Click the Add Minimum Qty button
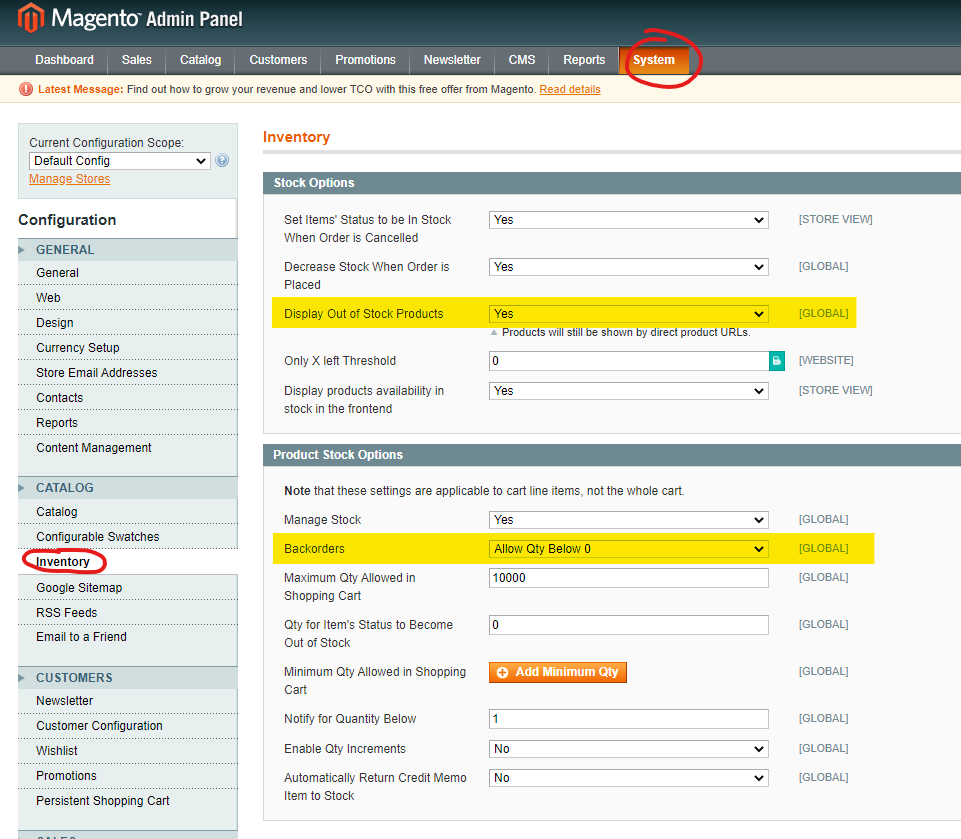Screen dimensions: 961x839 (x=558, y=672)
